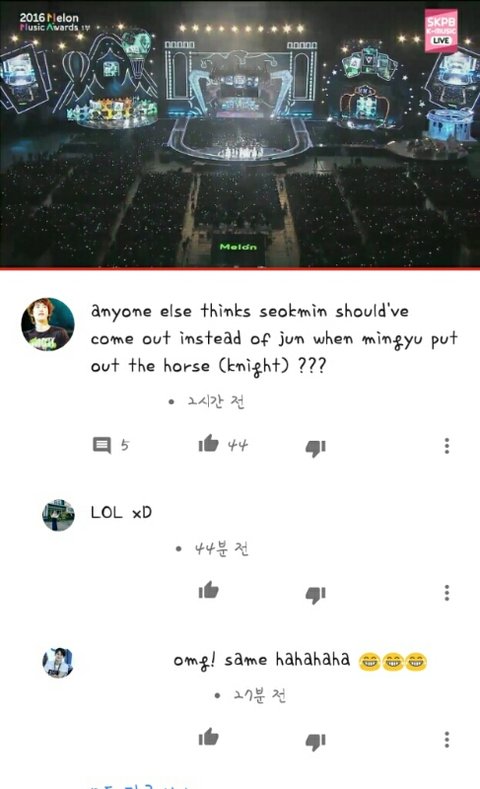Open more options for seokmin comment

coord(447,446)
